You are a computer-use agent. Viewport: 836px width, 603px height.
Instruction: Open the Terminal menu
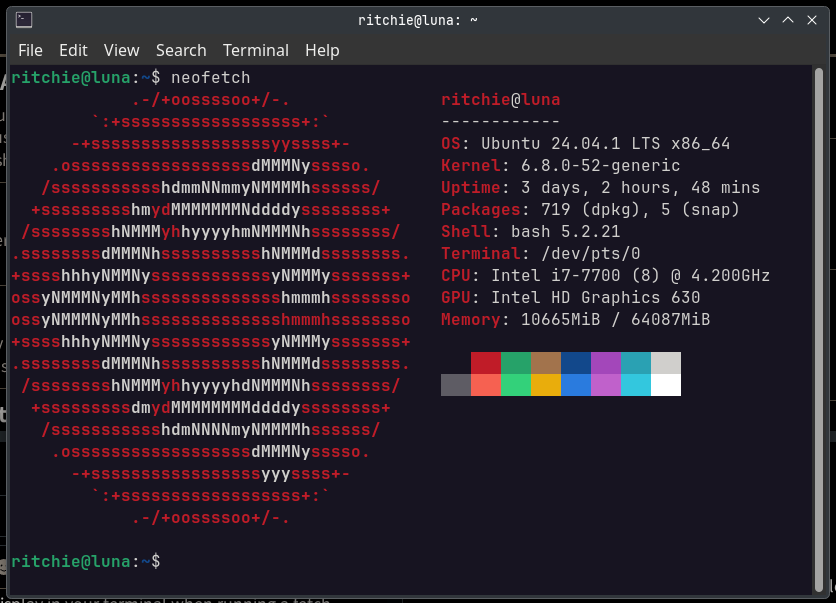pyautogui.click(x=255, y=50)
